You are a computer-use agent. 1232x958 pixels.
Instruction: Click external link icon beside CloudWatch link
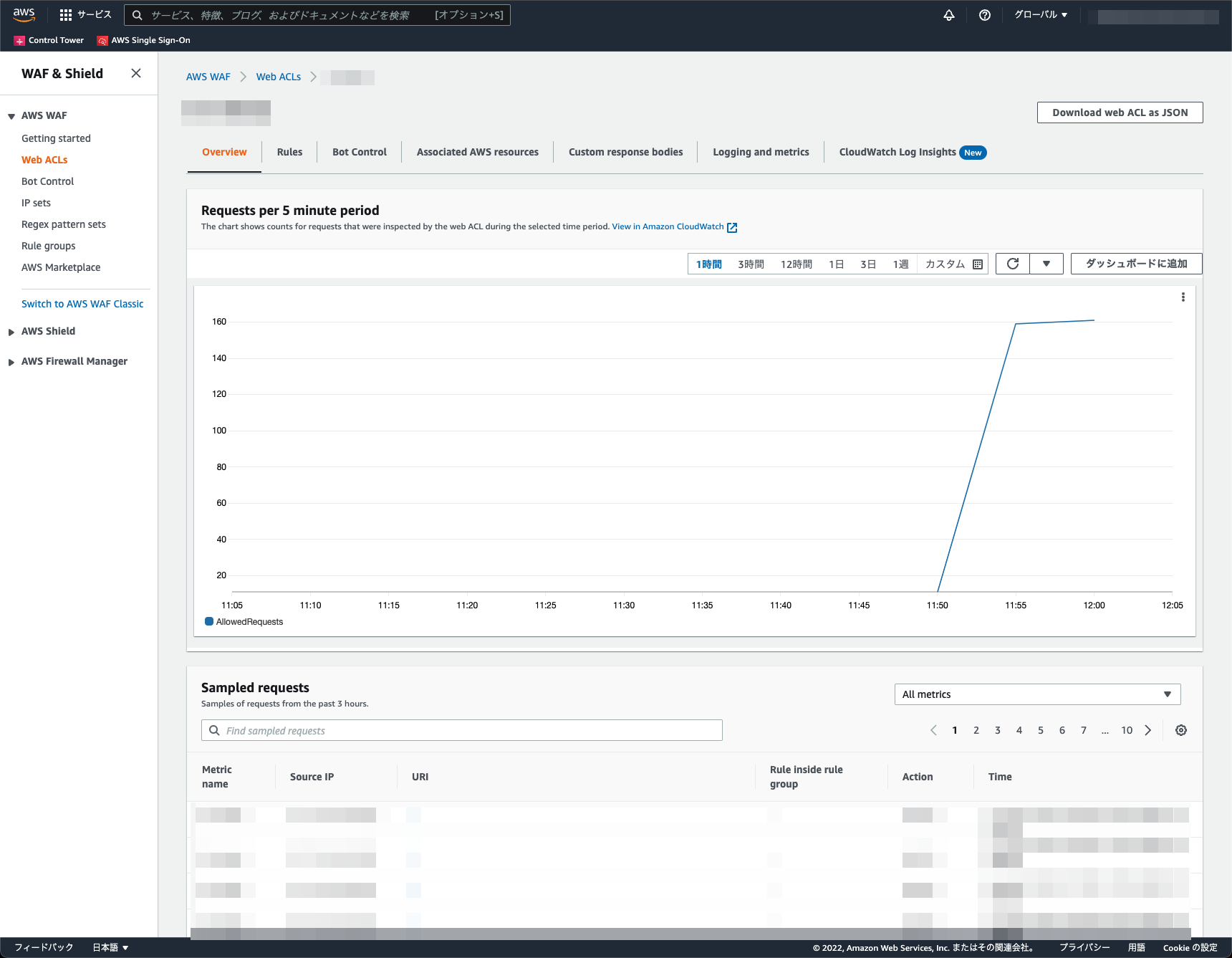(732, 227)
